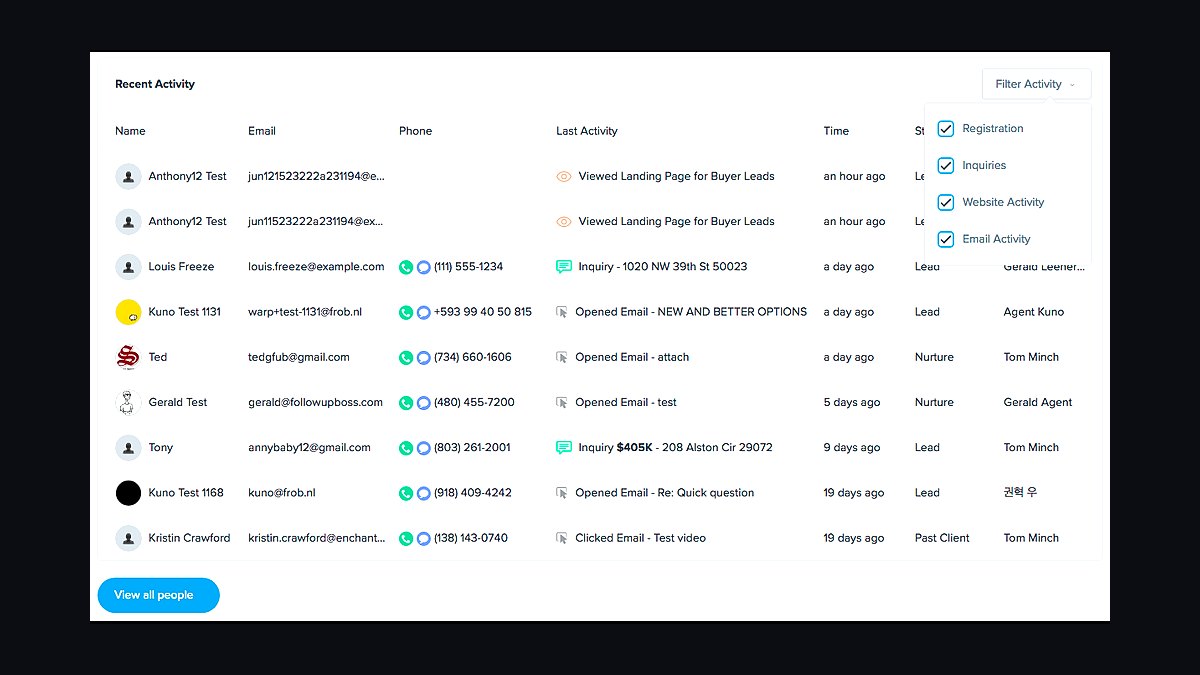Click the message icon for Kristin Crawford
This screenshot has height=675, width=1200.
[424, 538]
